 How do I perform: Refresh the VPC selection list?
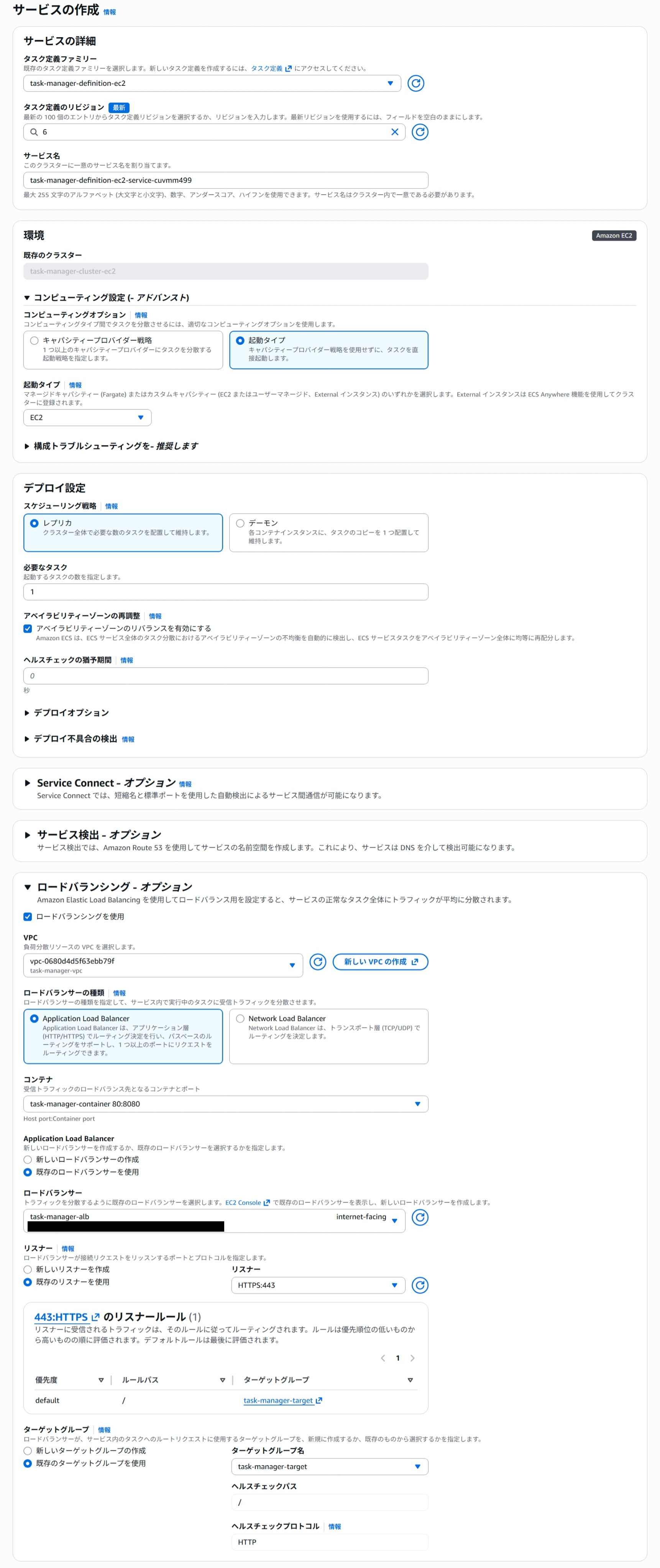tap(319, 962)
